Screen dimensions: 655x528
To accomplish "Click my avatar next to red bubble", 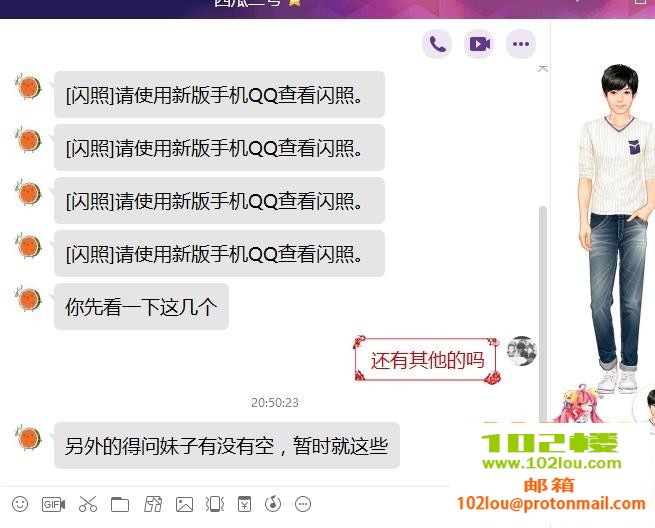I will pyautogui.click(x=522, y=351).
